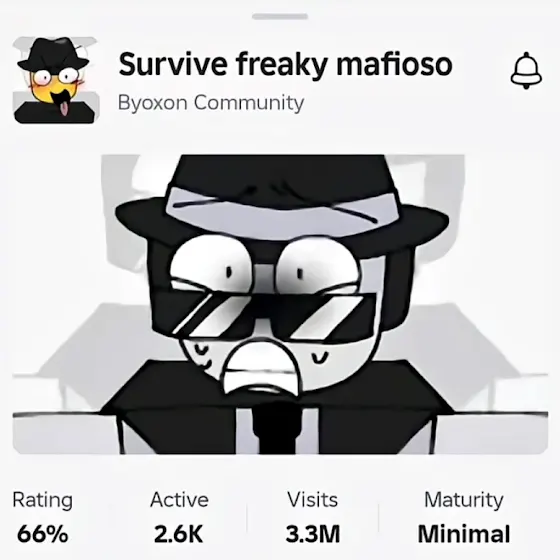Open the freaky emoji game icon
Viewport: 560px width, 560px height.
pyautogui.click(x=56, y=80)
